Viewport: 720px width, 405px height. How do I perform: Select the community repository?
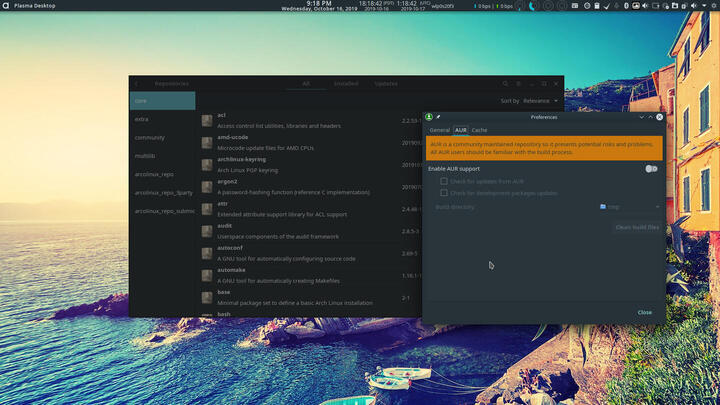pos(163,137)
